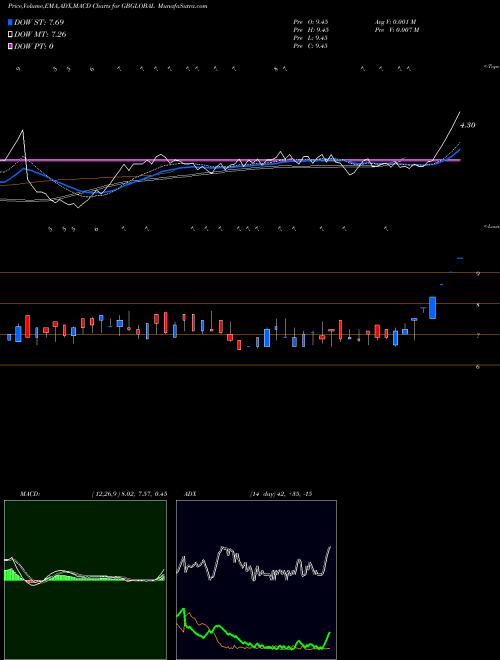Click the ADX (14 day) values text

(281, 494)
